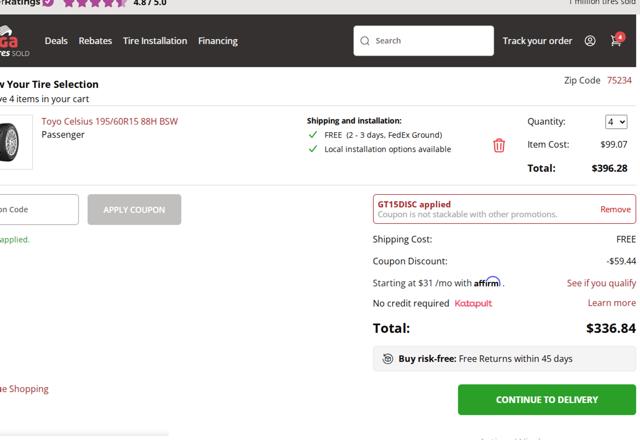
Task: Go to Tire Installation page
Action: 155,41
